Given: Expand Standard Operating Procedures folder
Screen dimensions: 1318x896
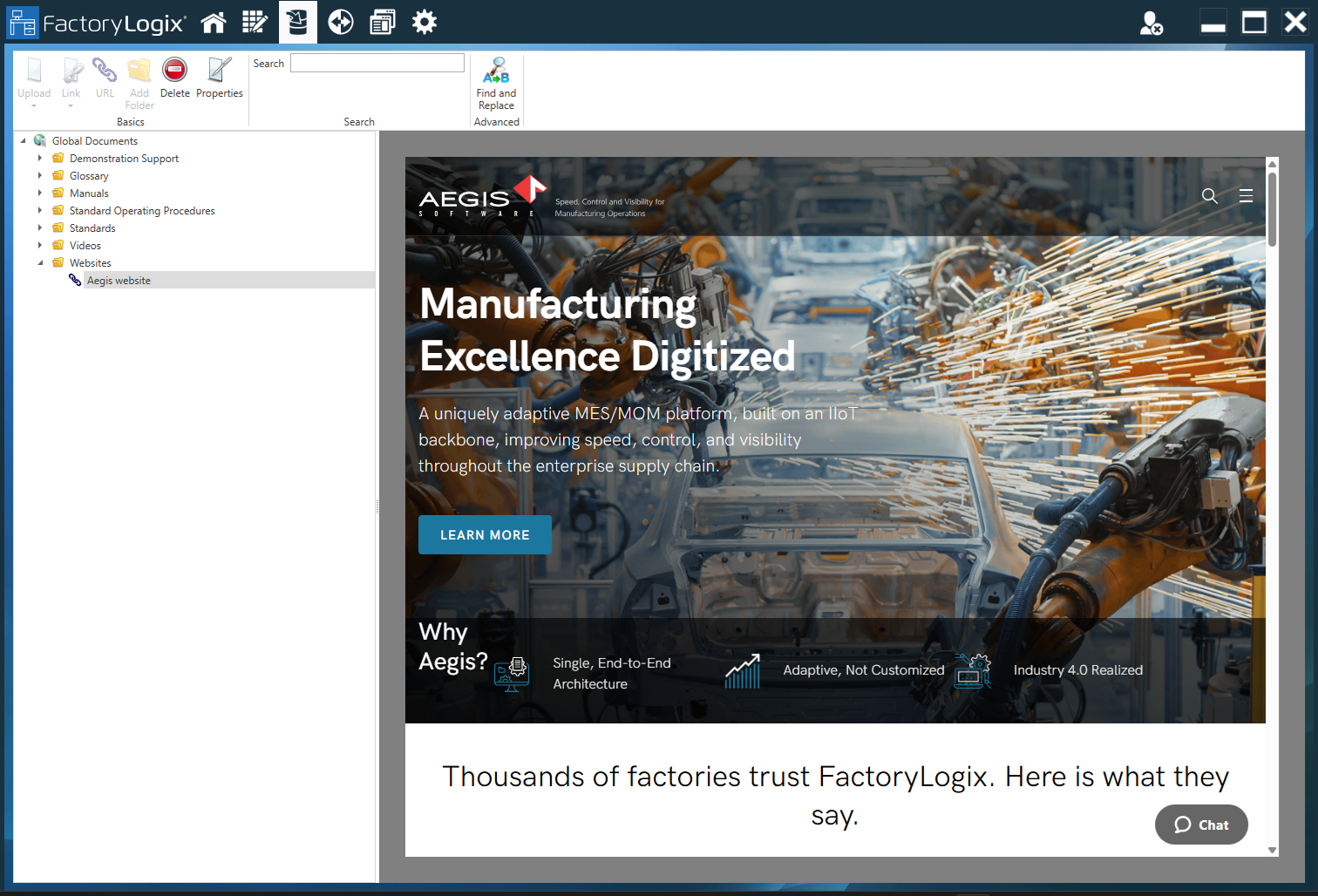Looking at the screenshot, I should coord(39,210).
